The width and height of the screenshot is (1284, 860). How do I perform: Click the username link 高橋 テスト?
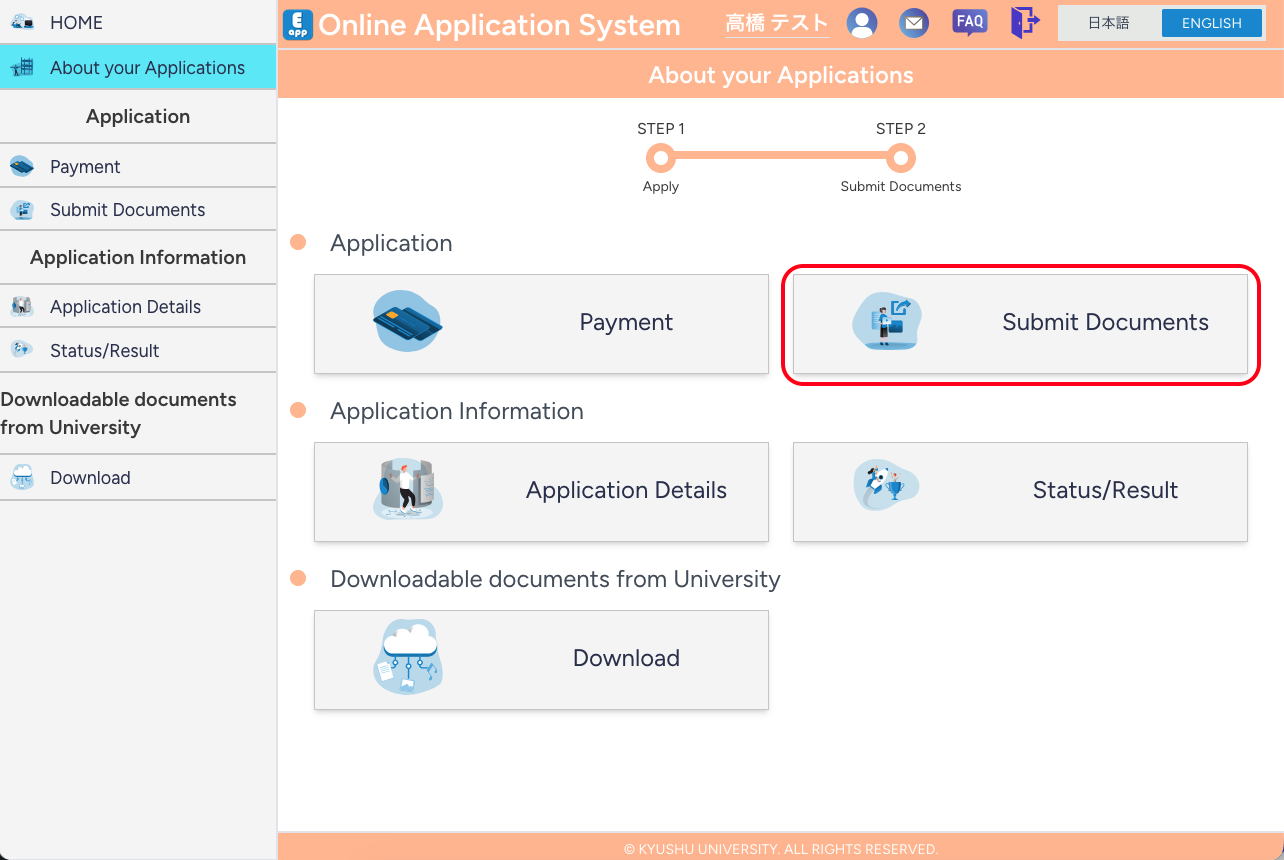[x=777, y=22]
